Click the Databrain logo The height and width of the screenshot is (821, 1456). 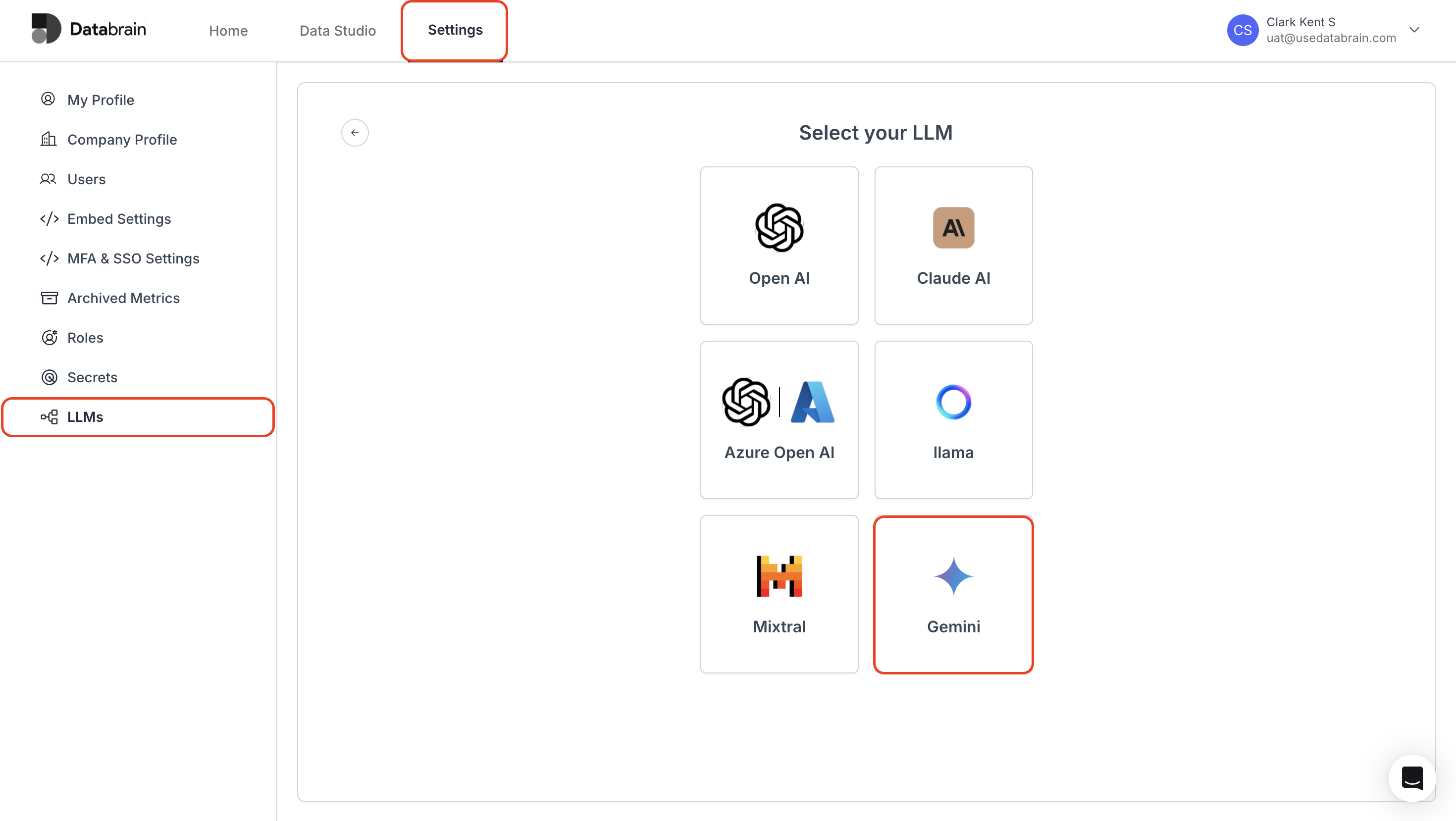point(89,29)
